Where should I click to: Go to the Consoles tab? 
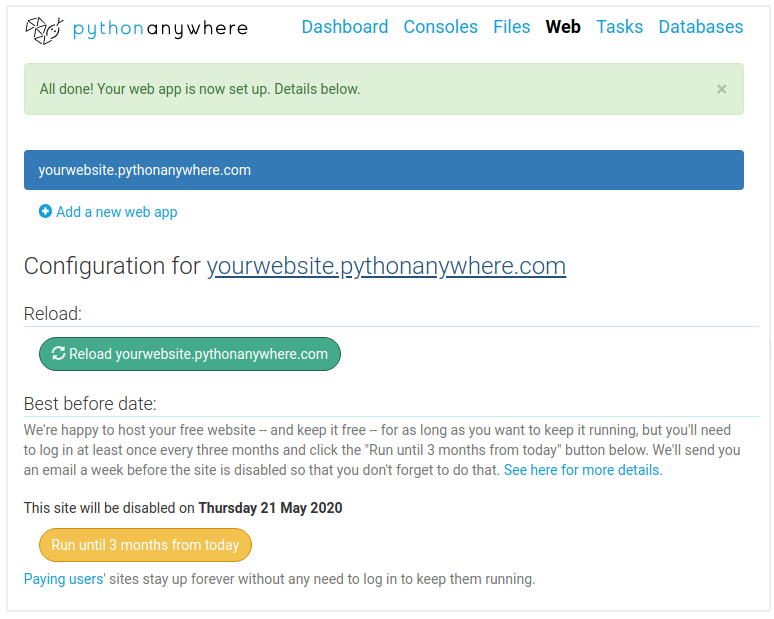coord(440,27)
